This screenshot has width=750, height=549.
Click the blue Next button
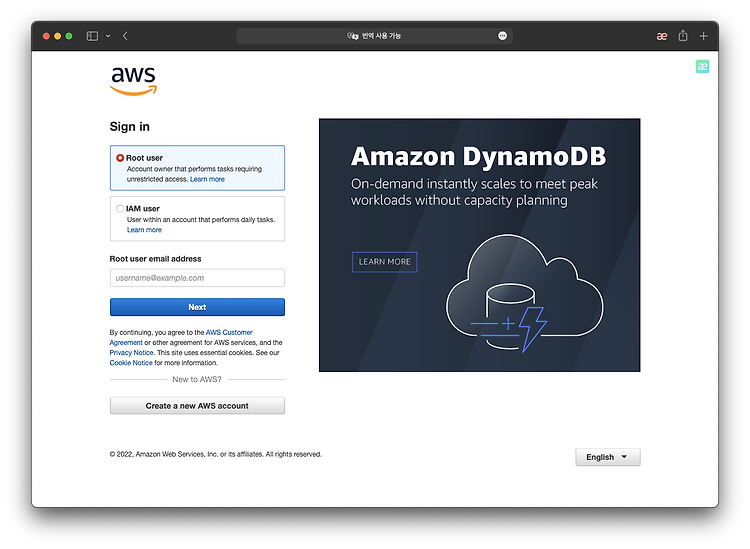[197, 307]
